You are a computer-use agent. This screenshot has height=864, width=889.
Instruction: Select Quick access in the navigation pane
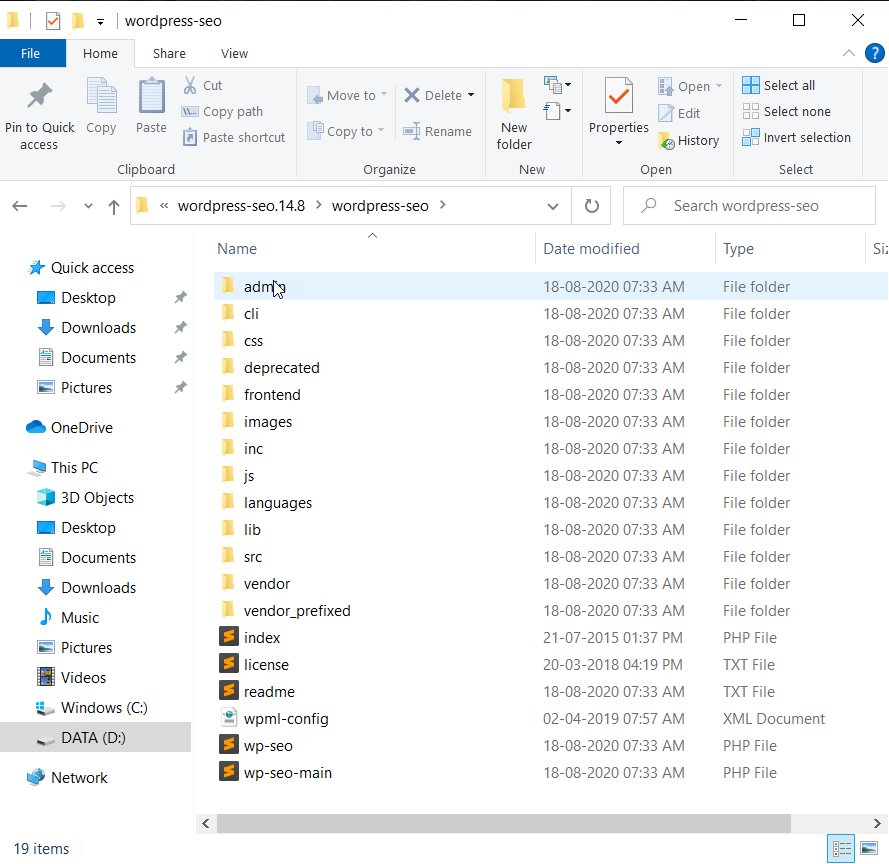click(x=81, y=268)
